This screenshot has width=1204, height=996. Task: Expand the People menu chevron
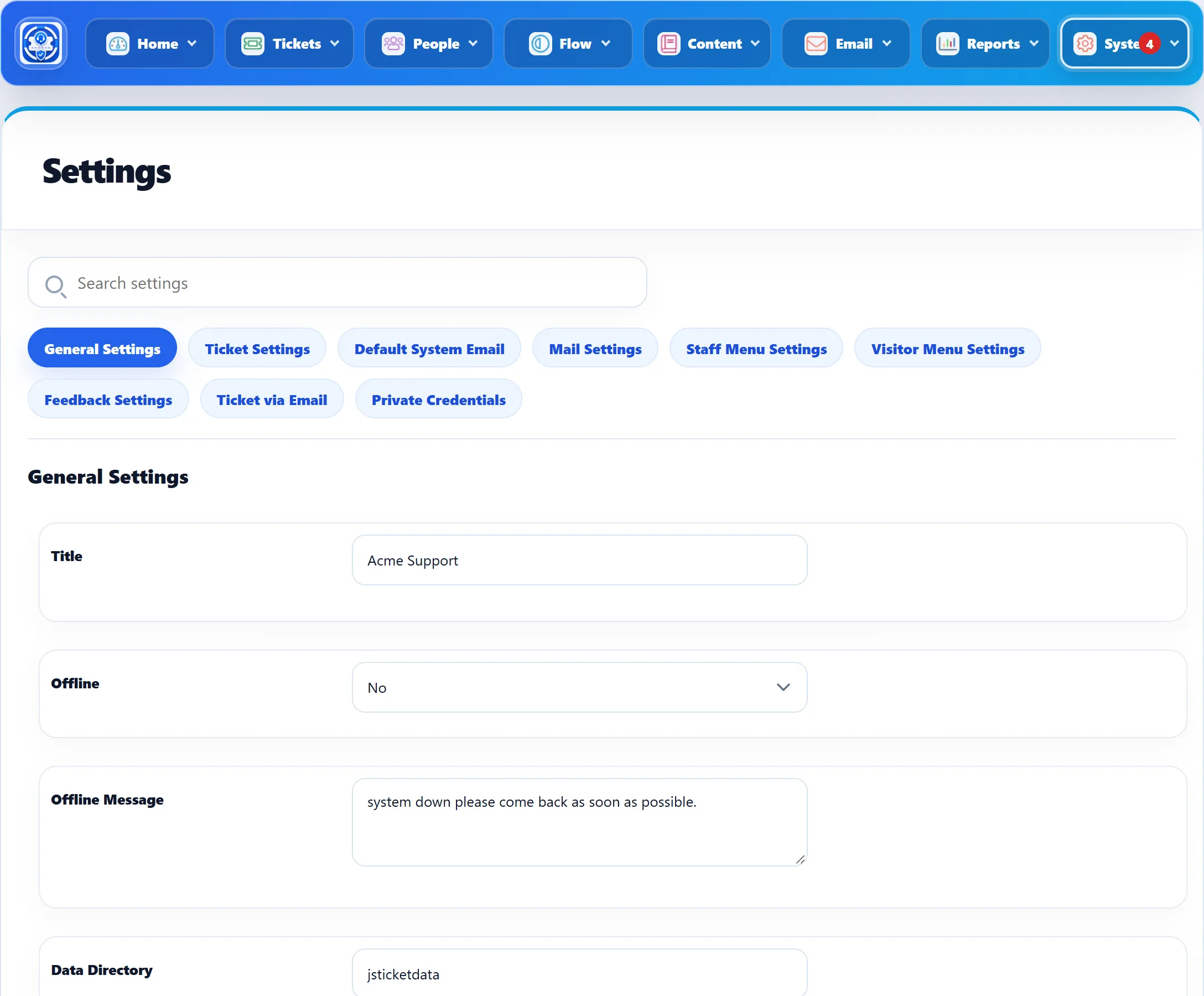click(473, 44)
